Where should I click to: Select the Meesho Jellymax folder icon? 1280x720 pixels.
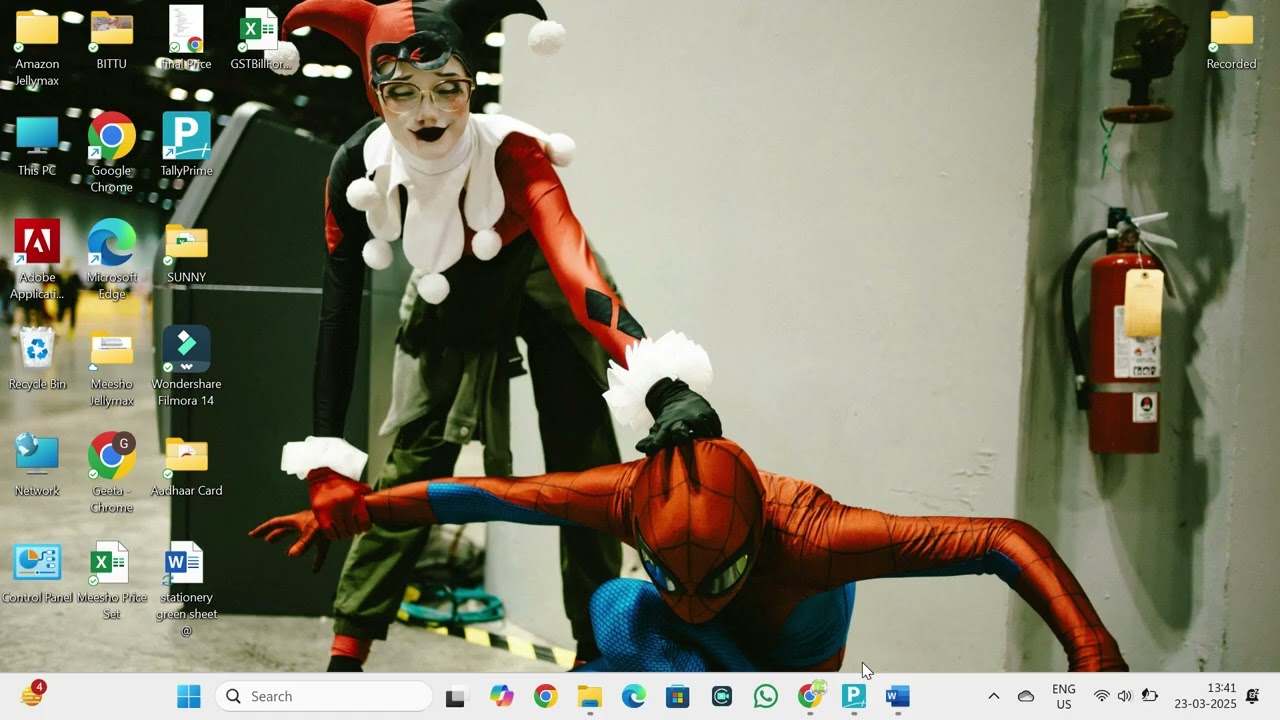coord(112,367)
